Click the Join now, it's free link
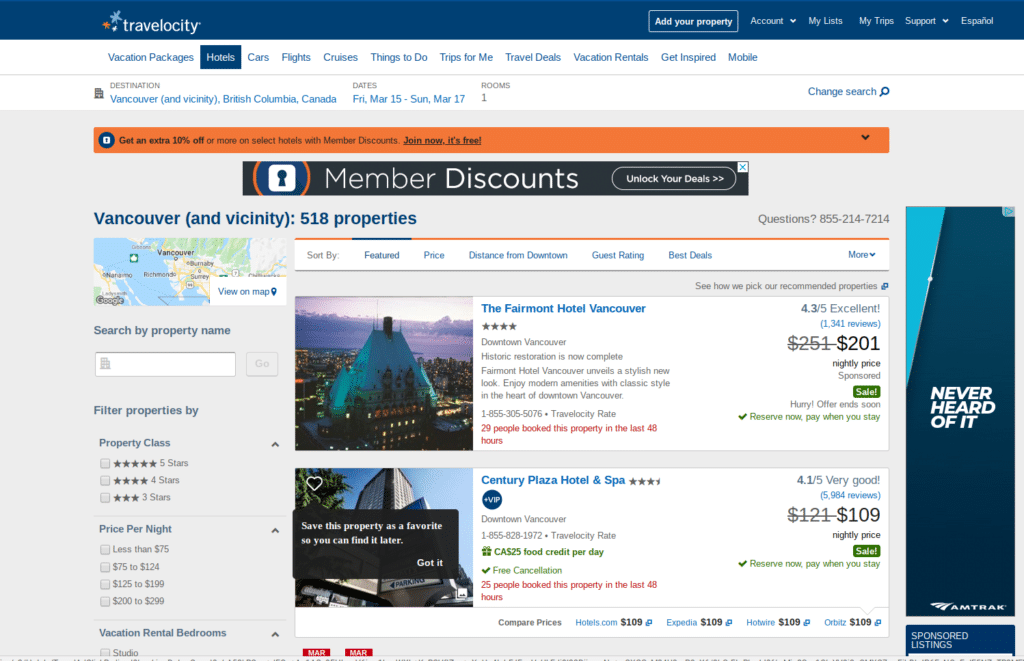1024x661 pixels. 442,140
